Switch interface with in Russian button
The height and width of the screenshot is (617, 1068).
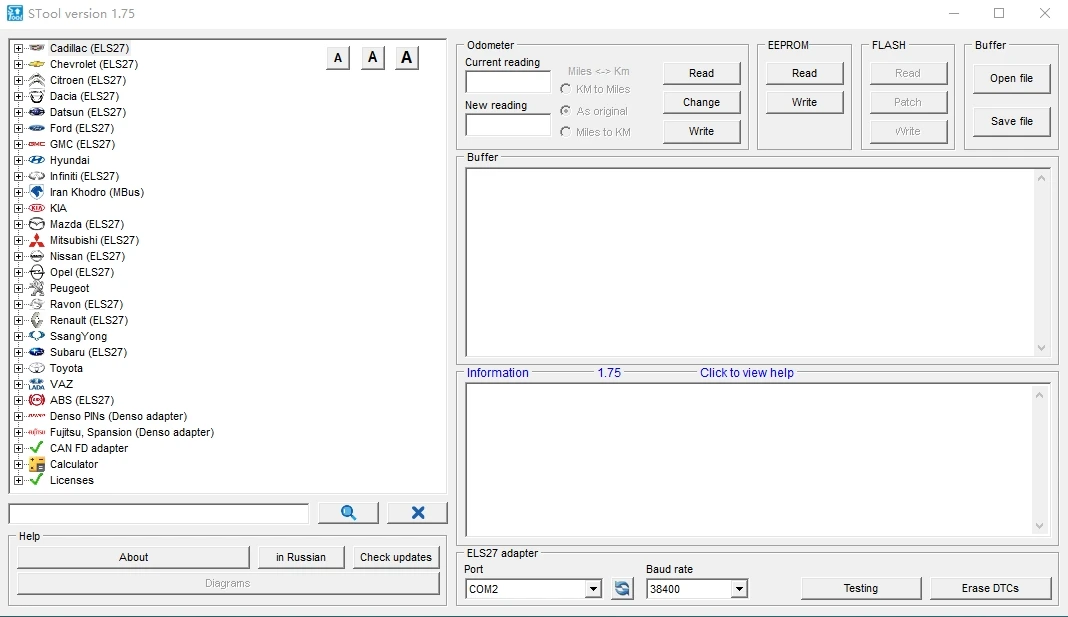(301, 557)
